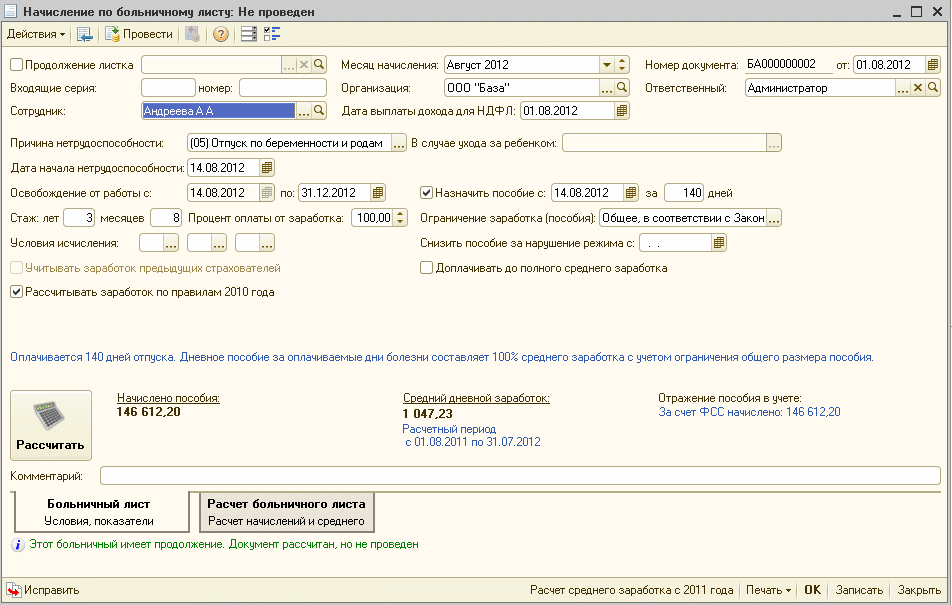This screenshot has width=952, height=605.
Task: Open the Печать dropdown menu
Action: click(x=768, y=590)
